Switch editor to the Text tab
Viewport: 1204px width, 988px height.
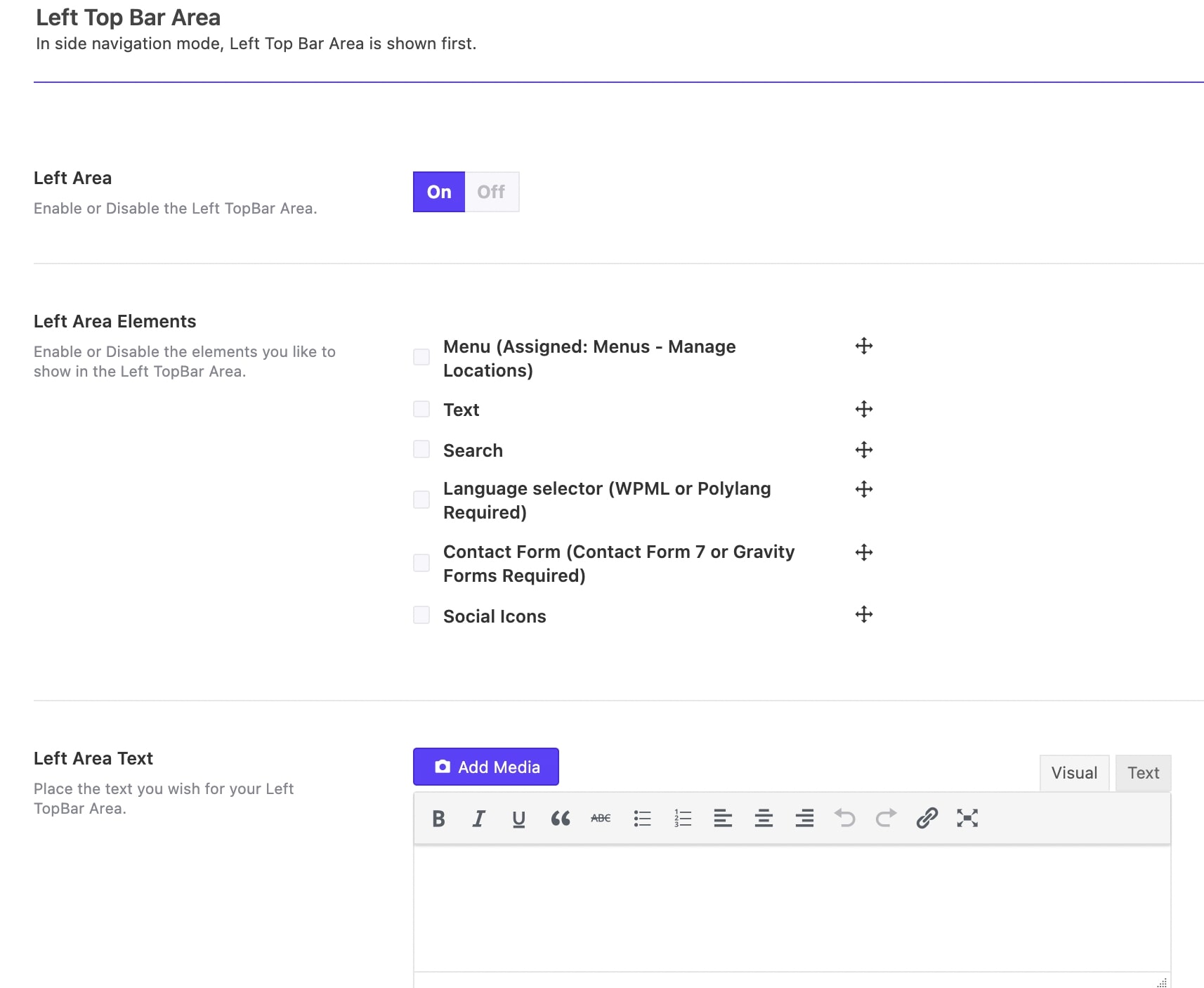[x=1143, y=773]
